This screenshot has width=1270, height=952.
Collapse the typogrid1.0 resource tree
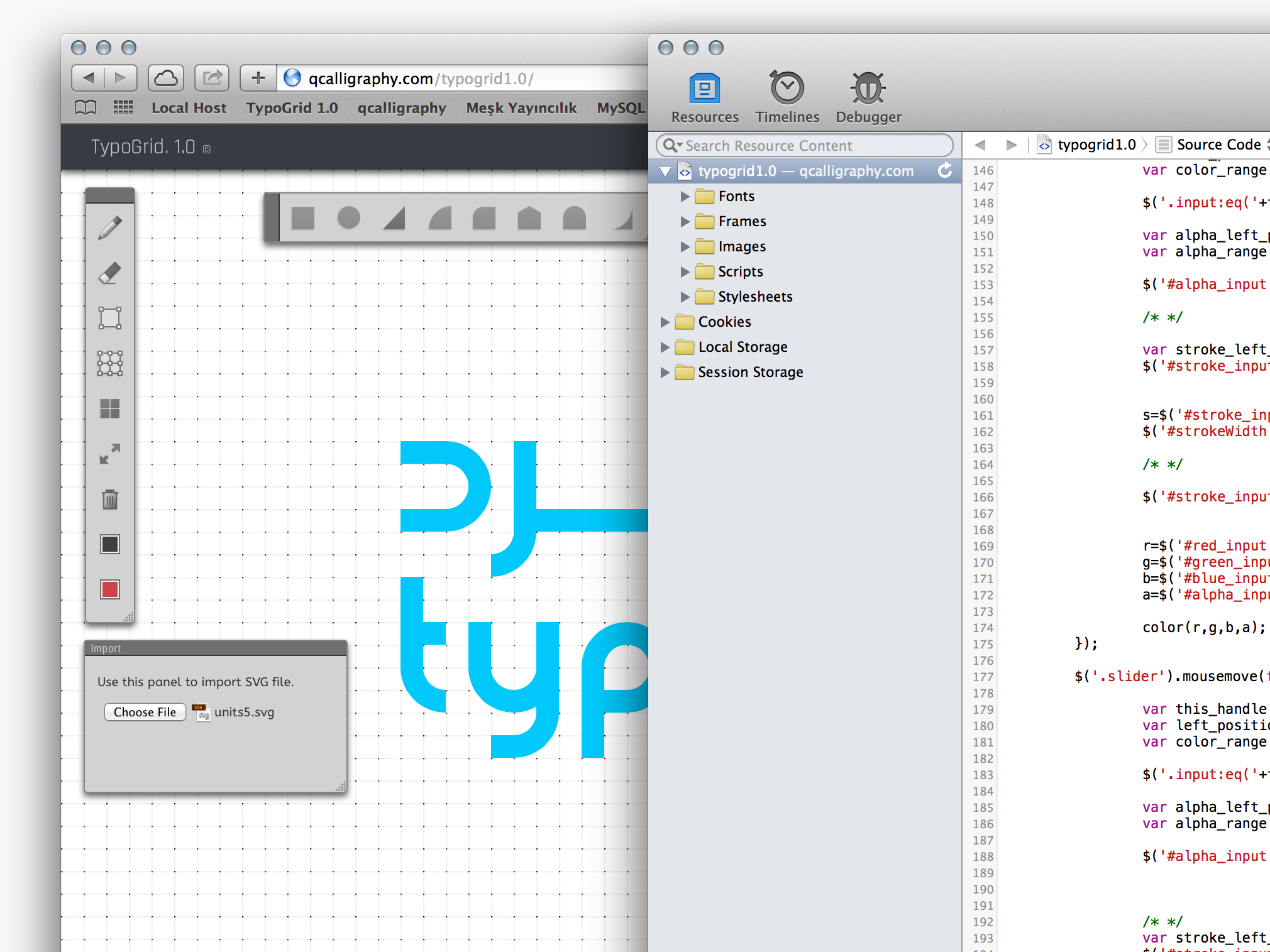[x=665, y=171]
